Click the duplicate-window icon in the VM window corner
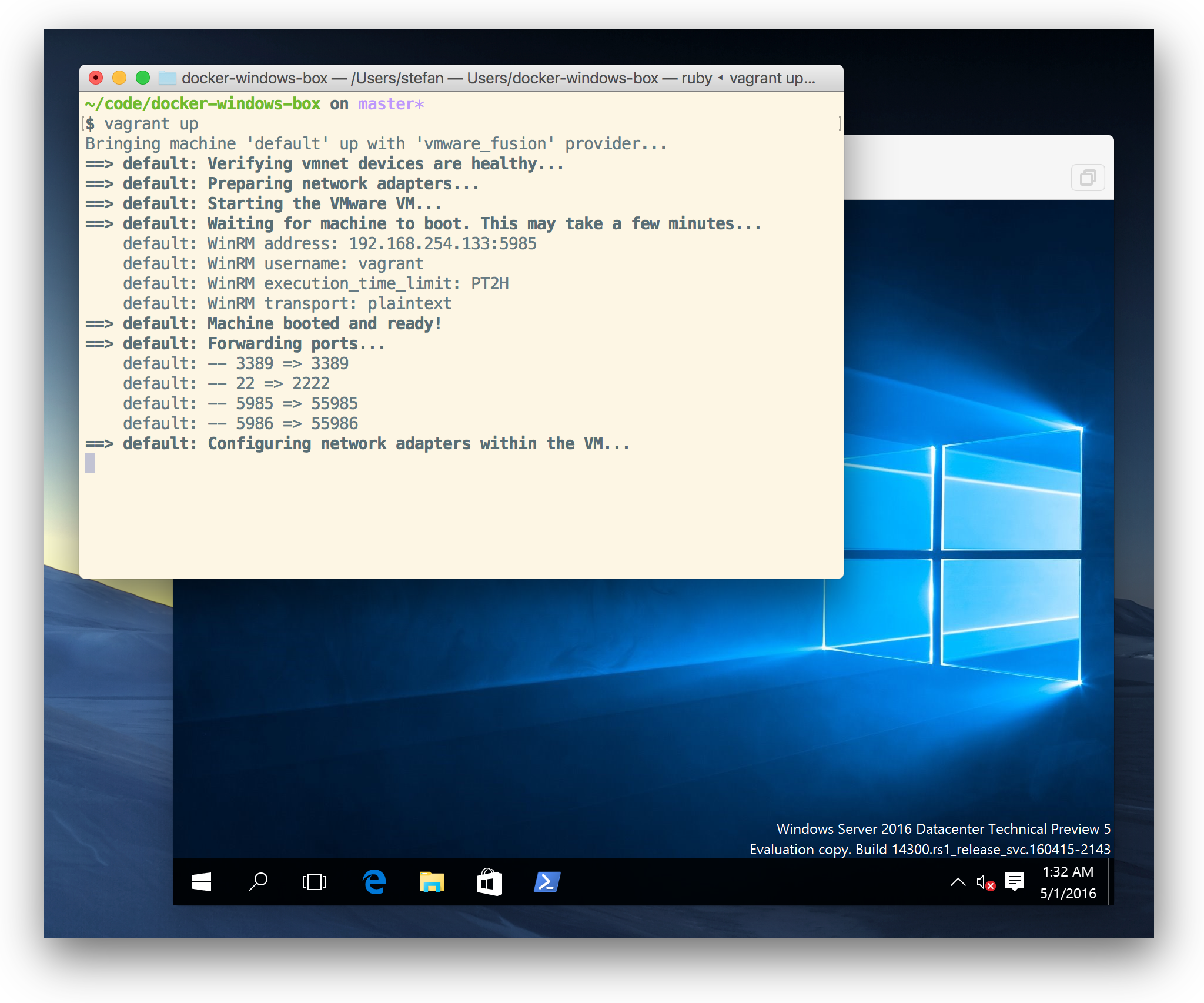1204x1003 pixels. click(x=1088, y=177)
